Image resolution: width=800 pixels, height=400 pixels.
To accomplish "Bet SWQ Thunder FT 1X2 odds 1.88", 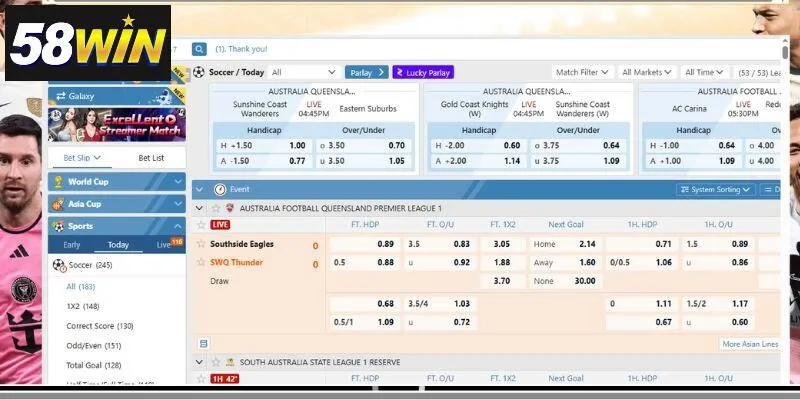I will click(x=503, y=262).
